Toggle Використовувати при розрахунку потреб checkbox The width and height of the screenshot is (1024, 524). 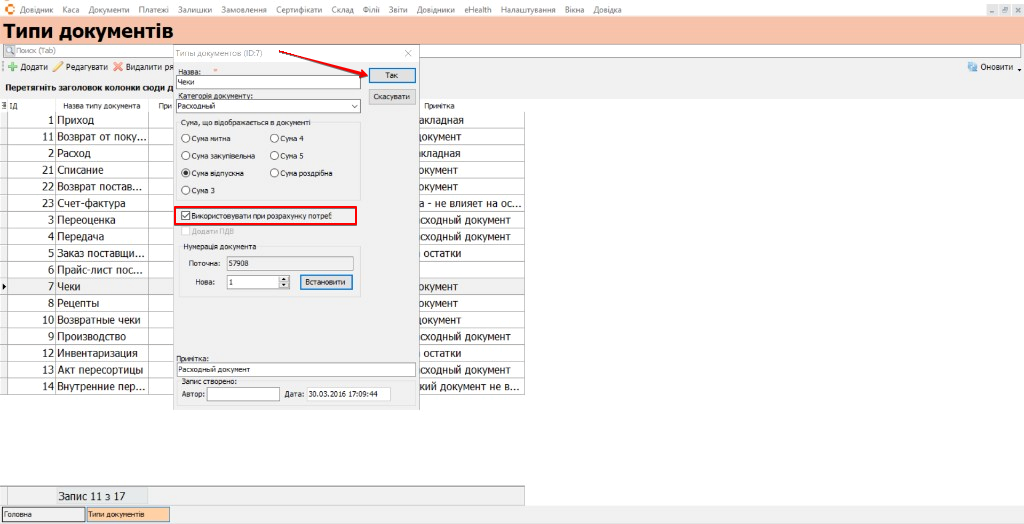[x=185, y=215]
